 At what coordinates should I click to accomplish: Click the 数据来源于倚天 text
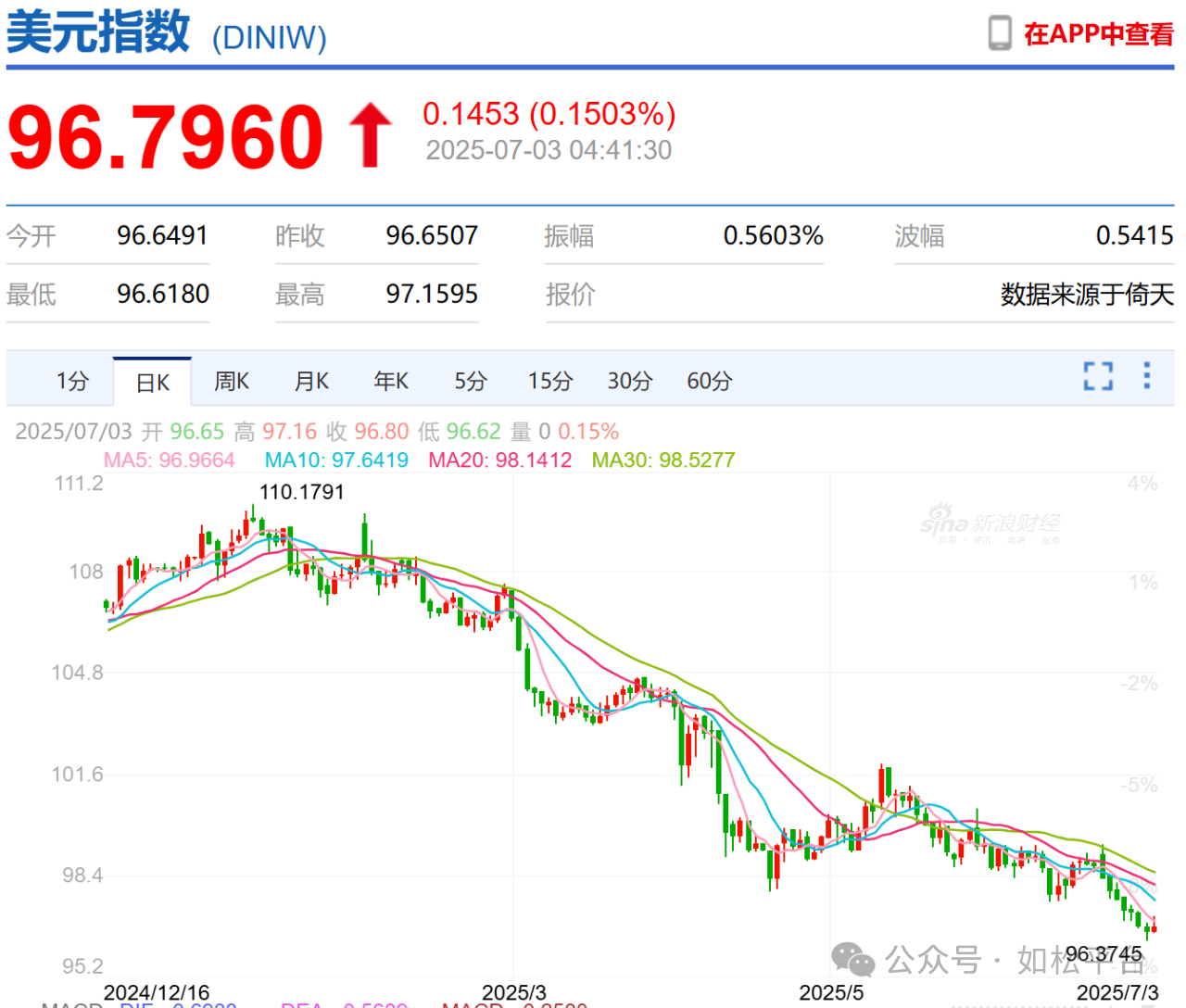[1087, 295]
